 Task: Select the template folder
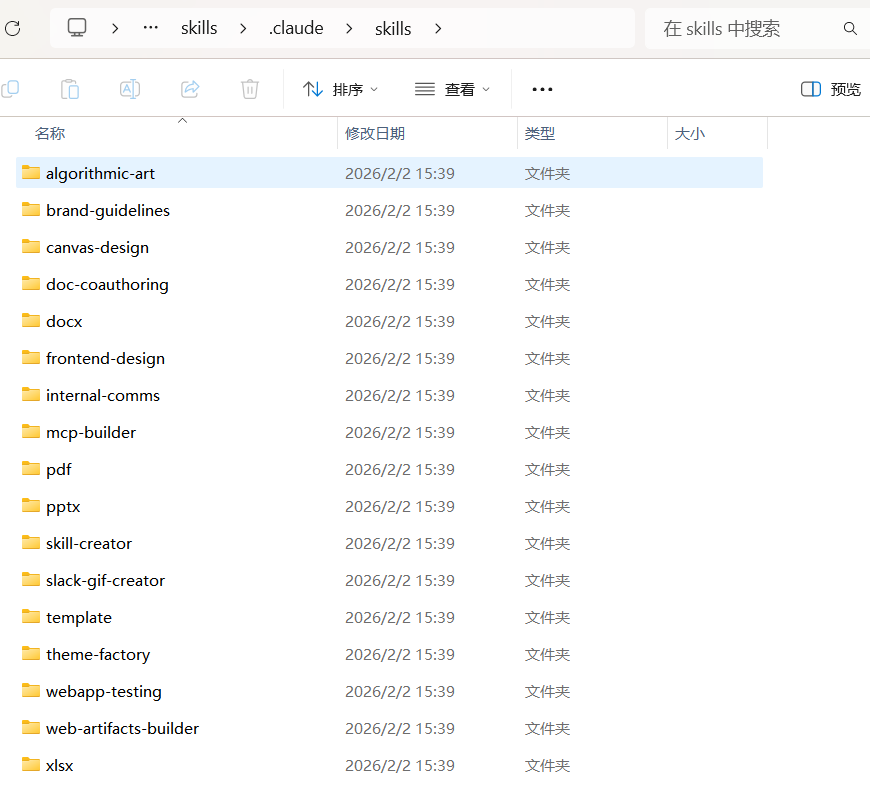coord(390,617)
